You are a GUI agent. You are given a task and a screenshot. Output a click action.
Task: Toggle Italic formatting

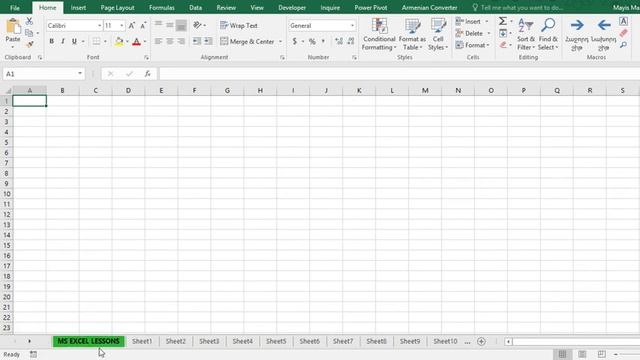pos(63,41)
